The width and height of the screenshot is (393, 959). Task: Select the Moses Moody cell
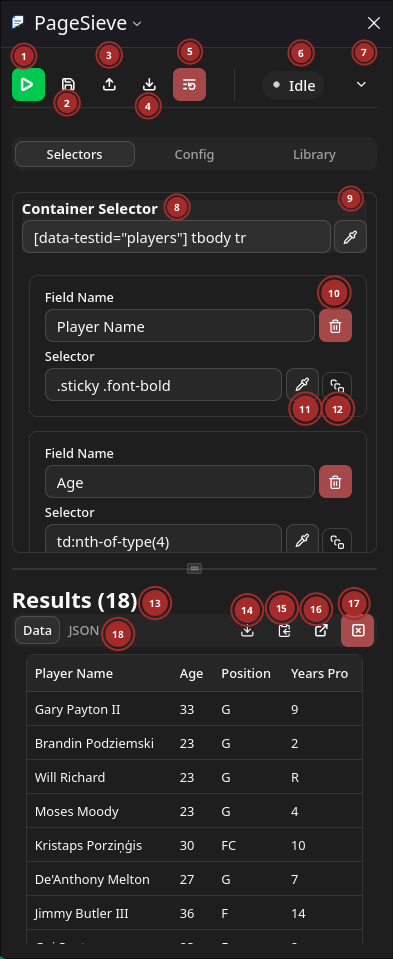77,812
